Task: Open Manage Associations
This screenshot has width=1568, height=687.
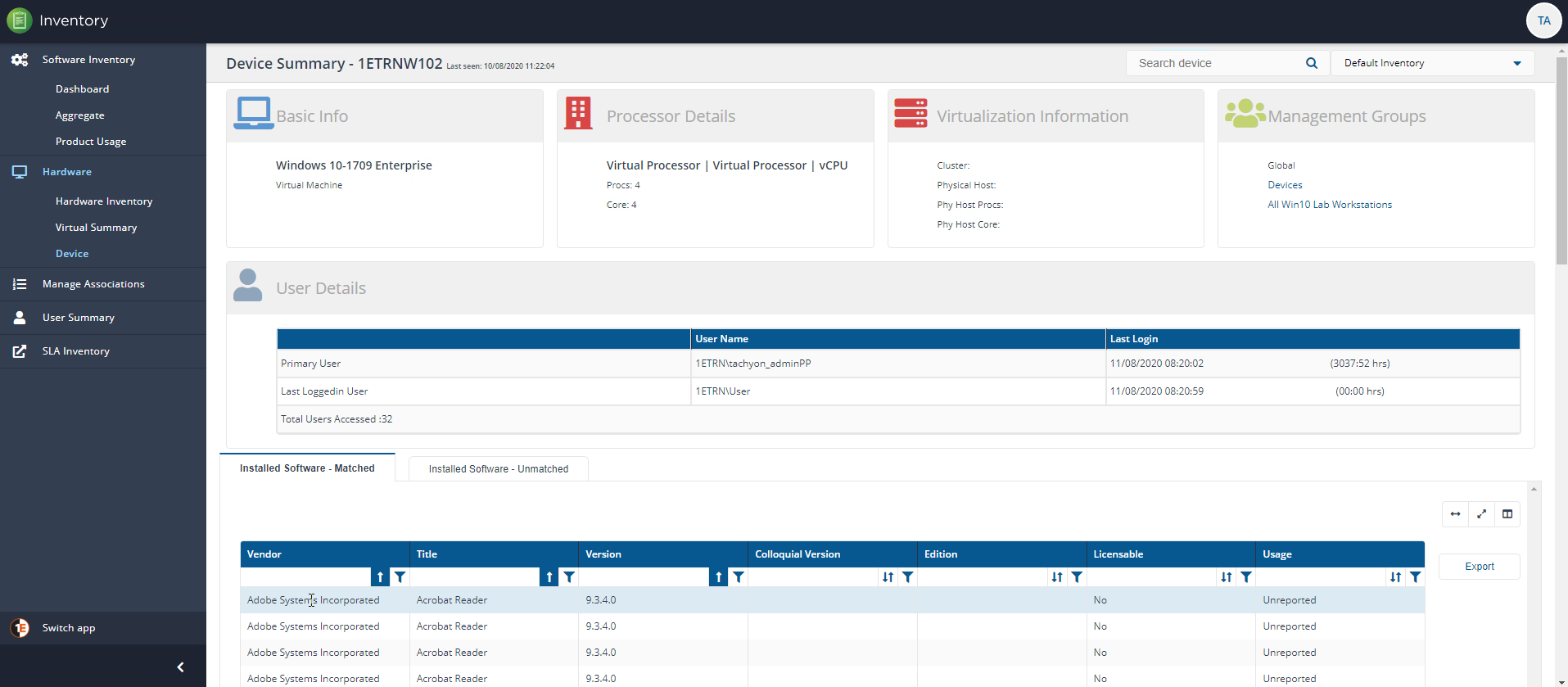Action: coord(93,284)
